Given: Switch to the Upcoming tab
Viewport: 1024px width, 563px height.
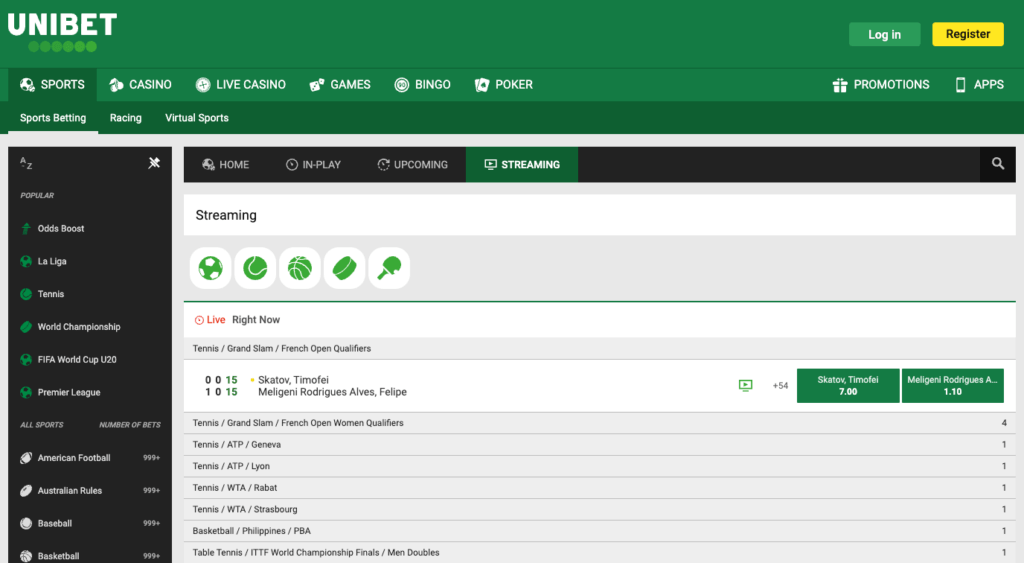Looking at the screenshot, I should click(x=413, y=165).
